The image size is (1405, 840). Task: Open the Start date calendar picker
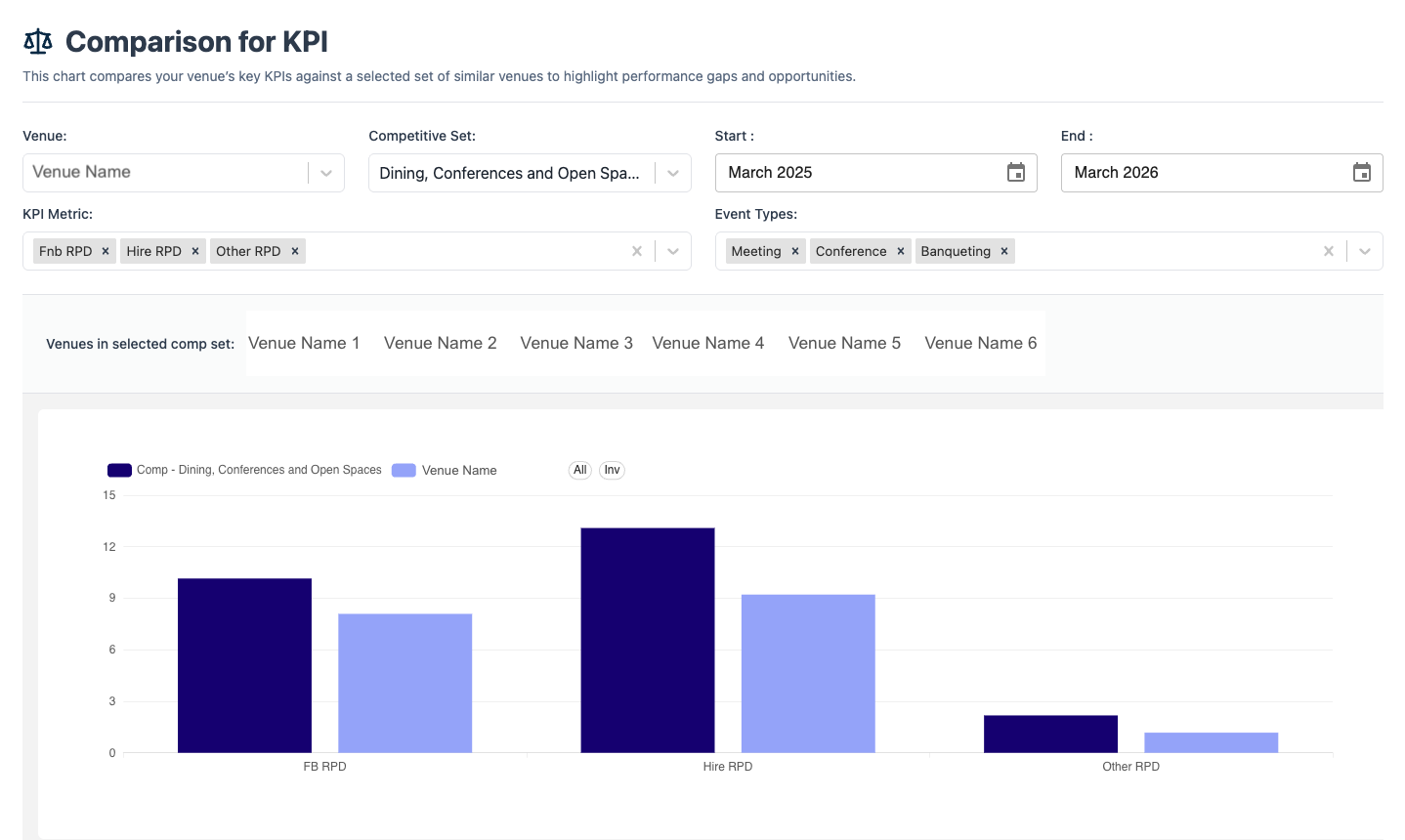pos(1015,172)
